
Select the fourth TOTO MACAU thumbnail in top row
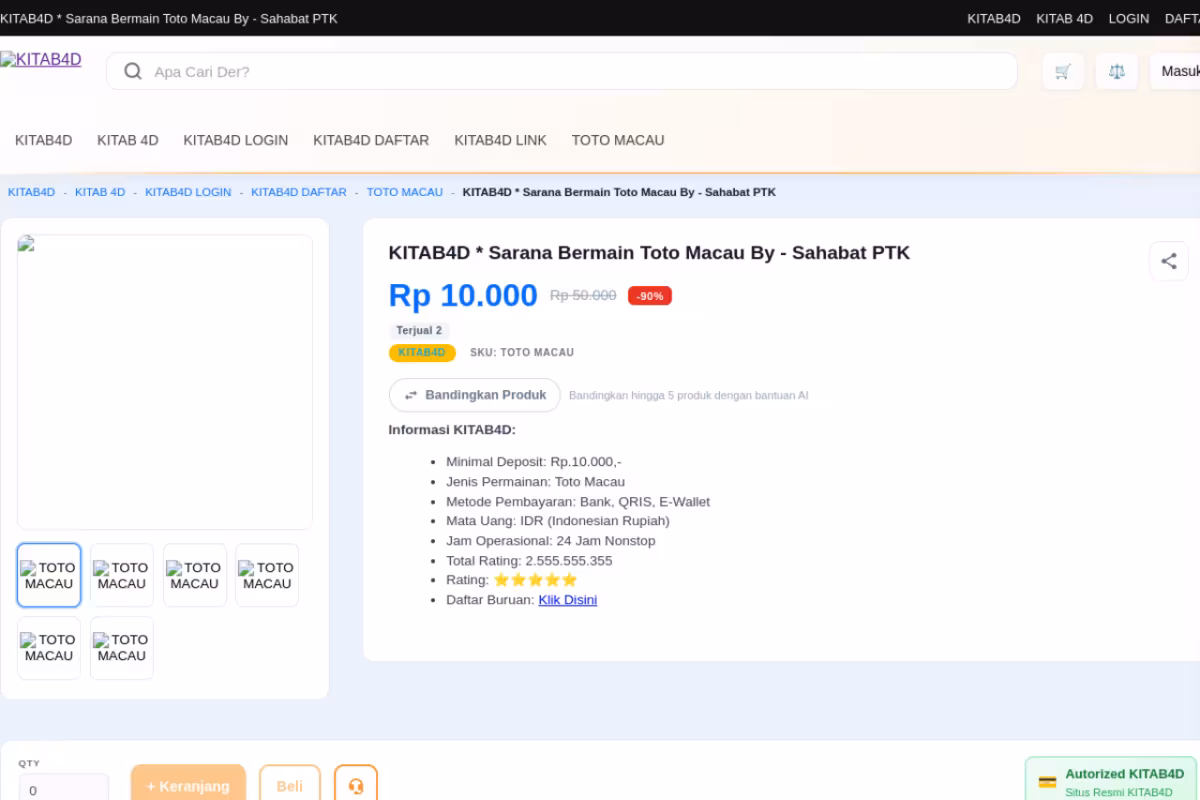[267, 575]
